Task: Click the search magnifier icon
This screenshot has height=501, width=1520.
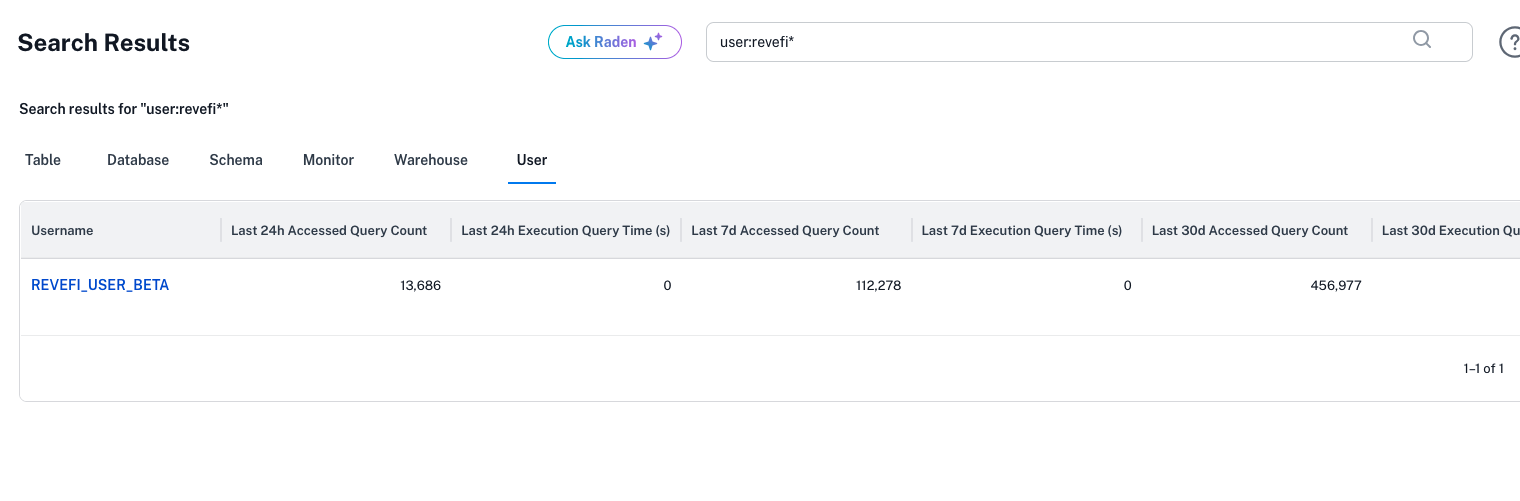Action: (1421, 40)
